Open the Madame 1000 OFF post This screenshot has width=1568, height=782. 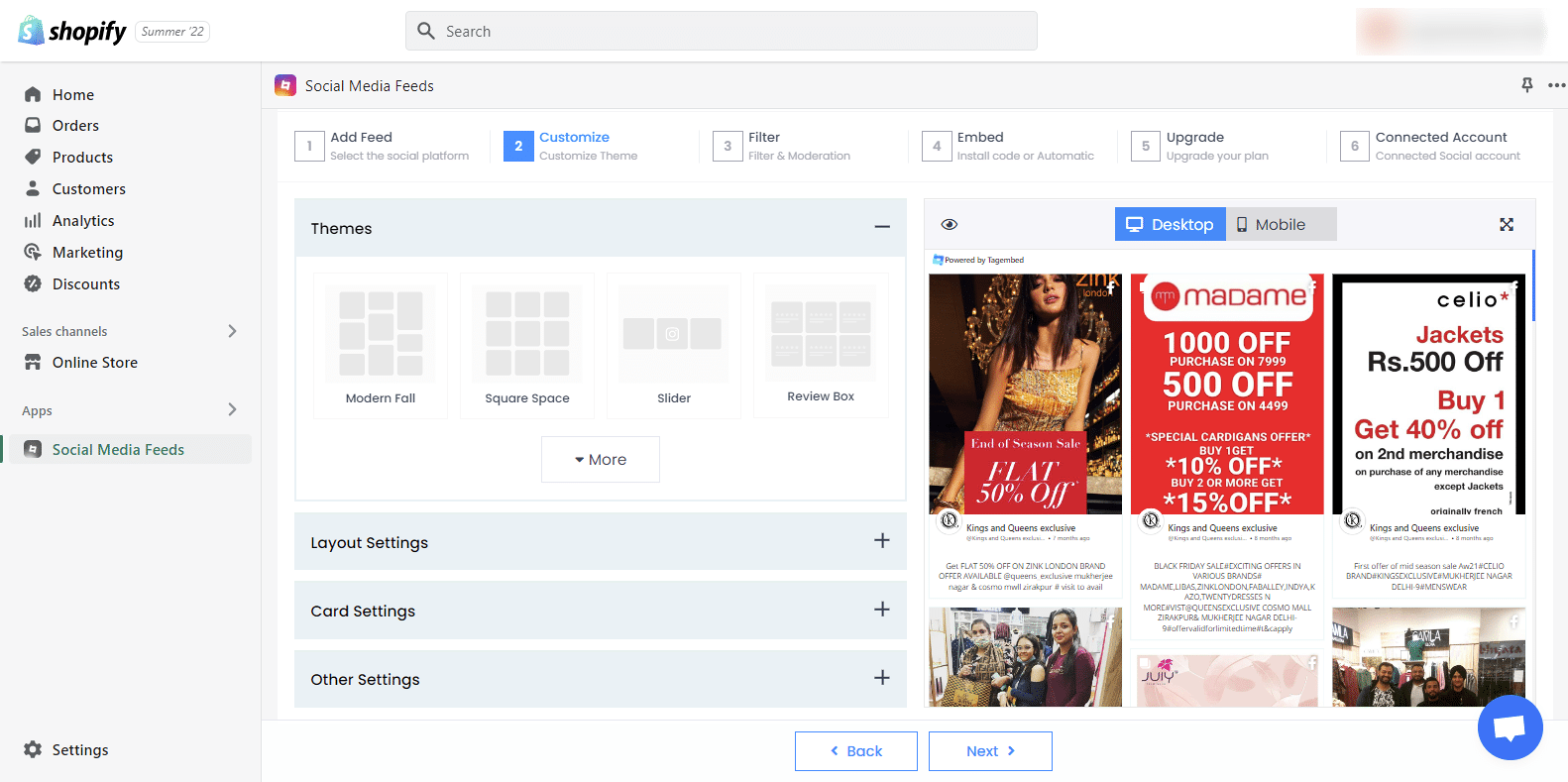point(1227,393)
